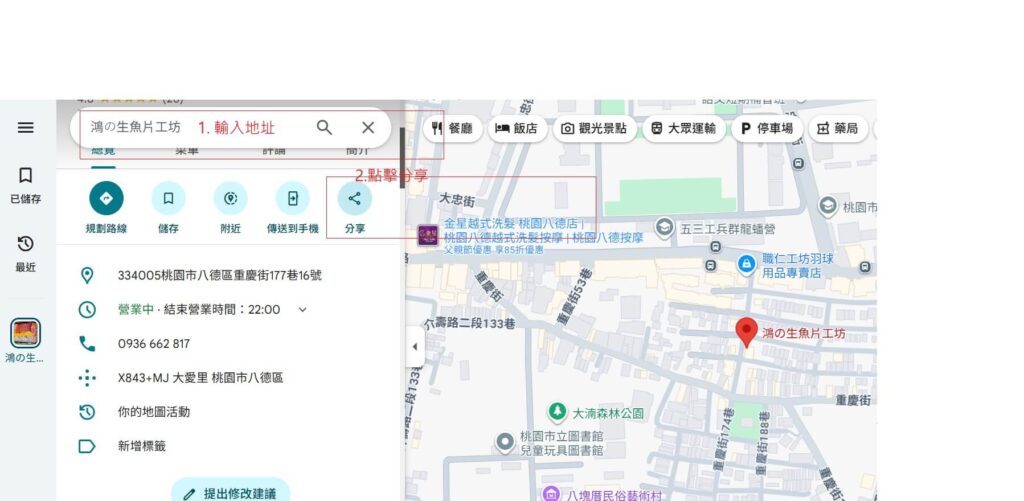Click plus code X843+MJ 大愛里
1024x501 pixels.
click(x=200, y=378)
